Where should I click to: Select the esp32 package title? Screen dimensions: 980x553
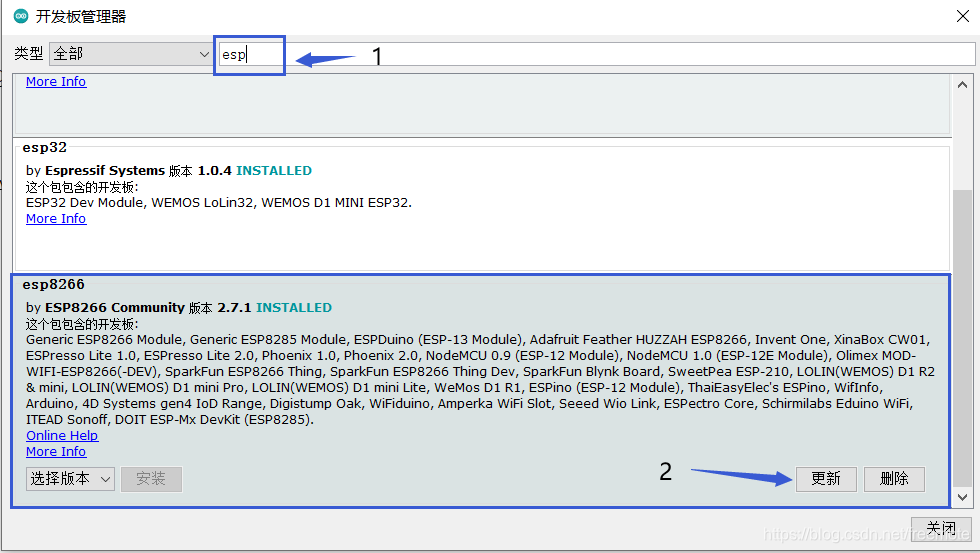click(44, 147)
